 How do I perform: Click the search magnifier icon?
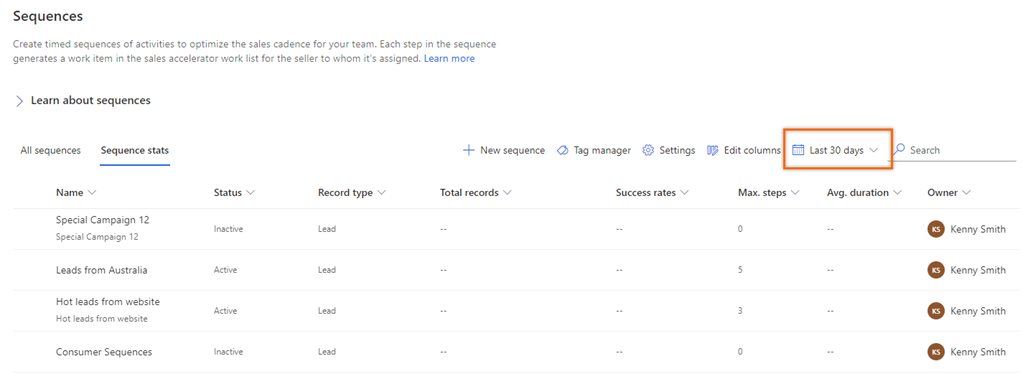point(899,149)
